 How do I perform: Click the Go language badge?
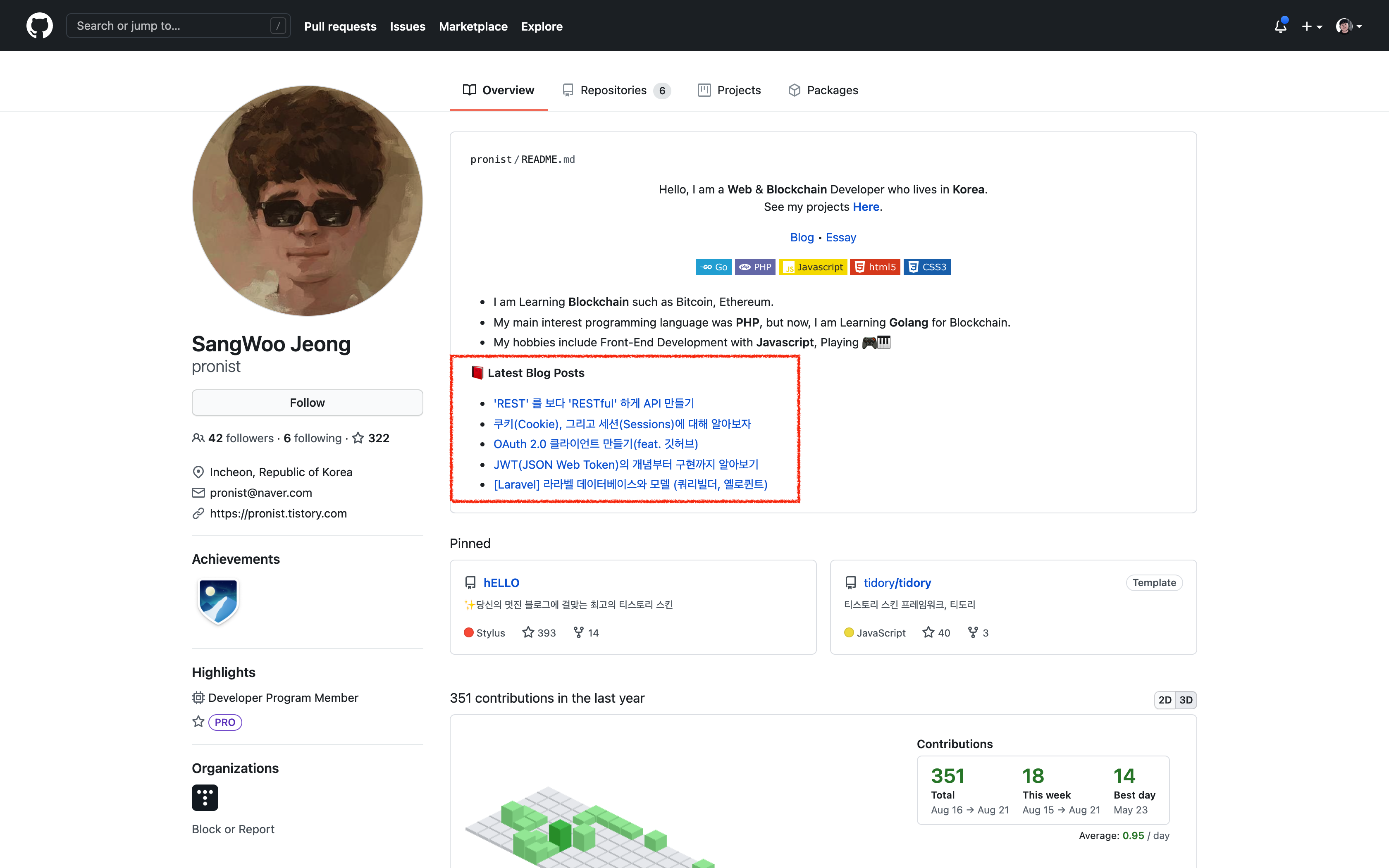click(714, 267)
